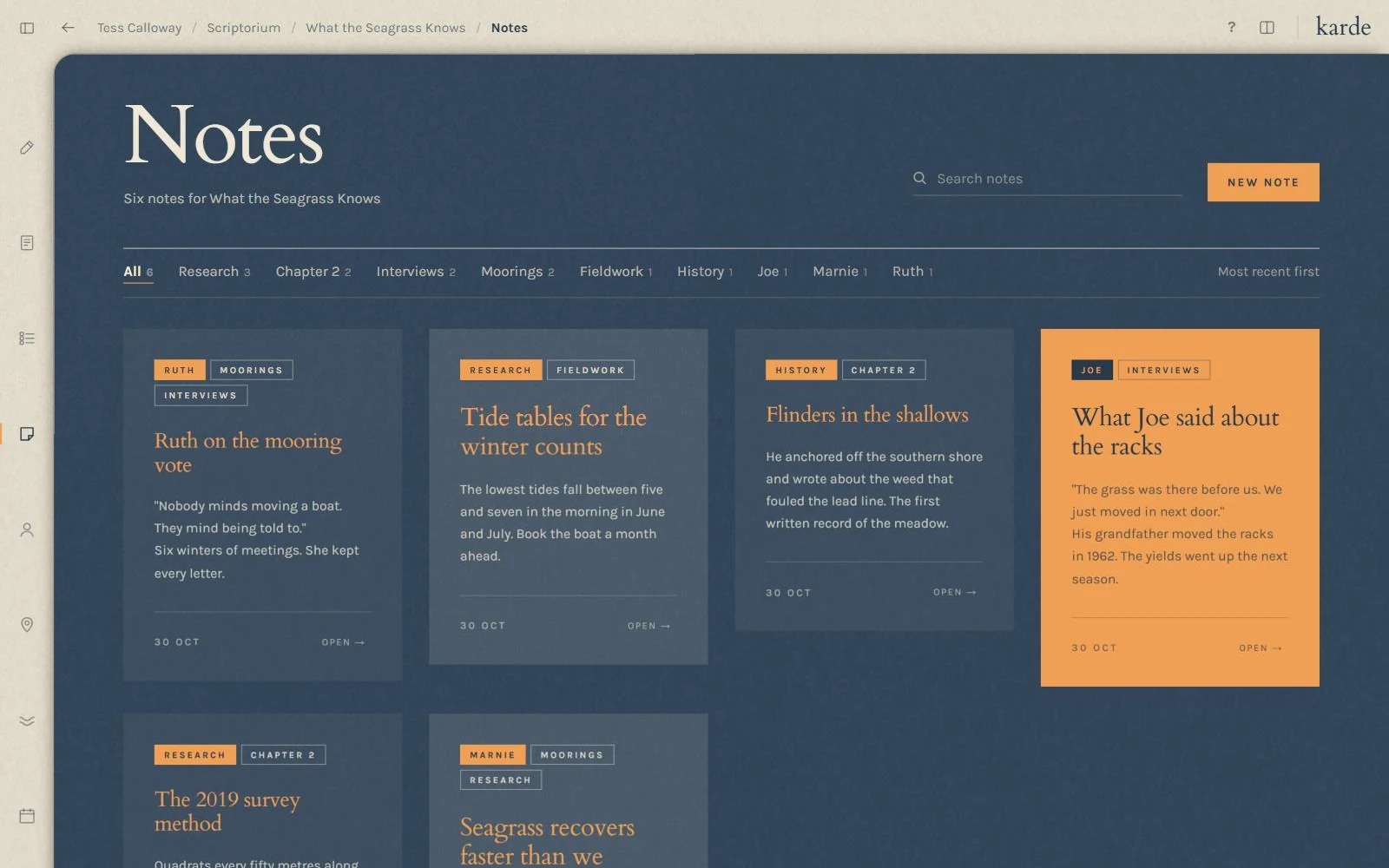Open the help question mark icon

1231,27
